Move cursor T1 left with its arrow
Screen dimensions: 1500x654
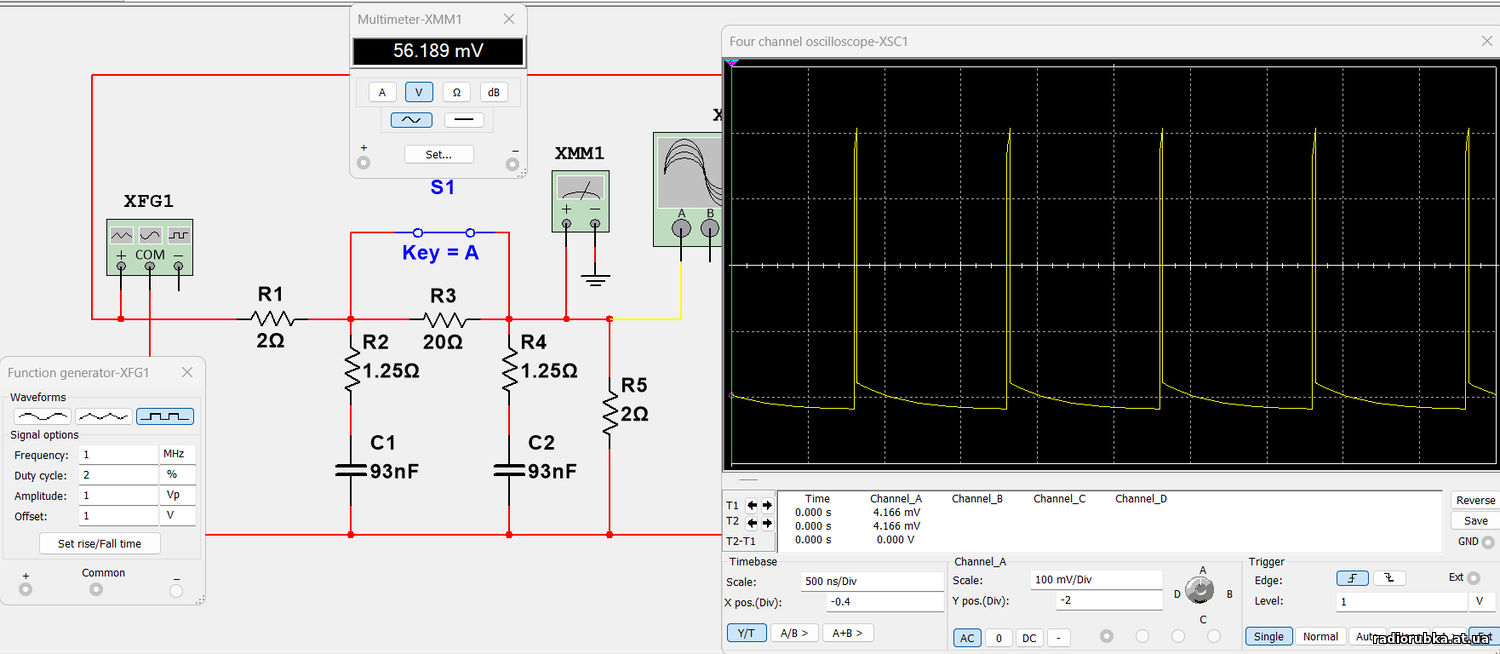click(x=753, y=505)
